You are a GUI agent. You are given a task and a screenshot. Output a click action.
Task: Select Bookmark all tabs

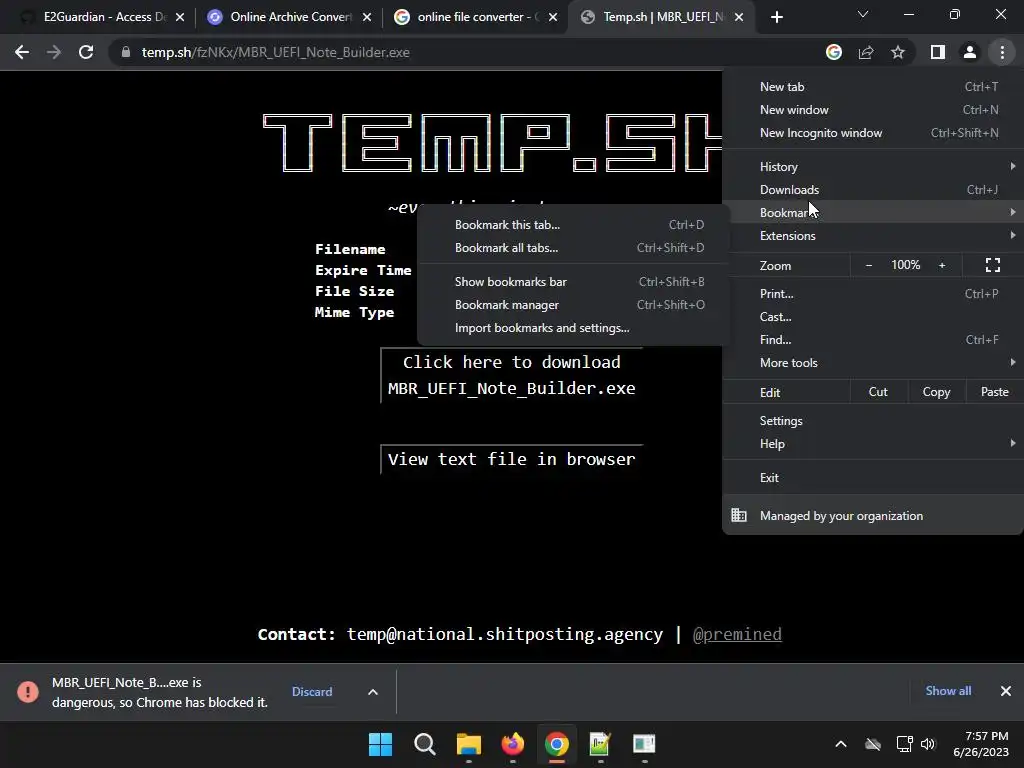click(x=573, y=248)
